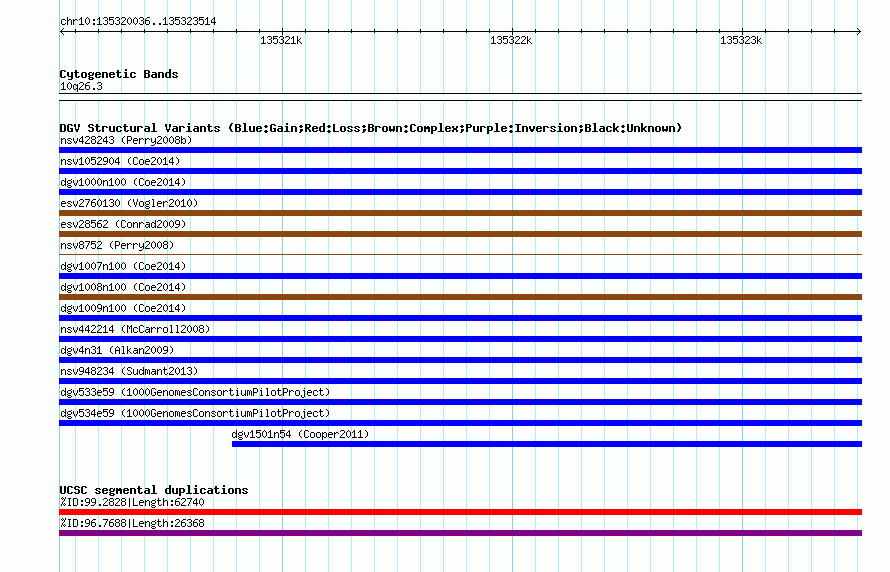Click the left arrow of the ruler
890x572 pixels.
click(62, 32)
